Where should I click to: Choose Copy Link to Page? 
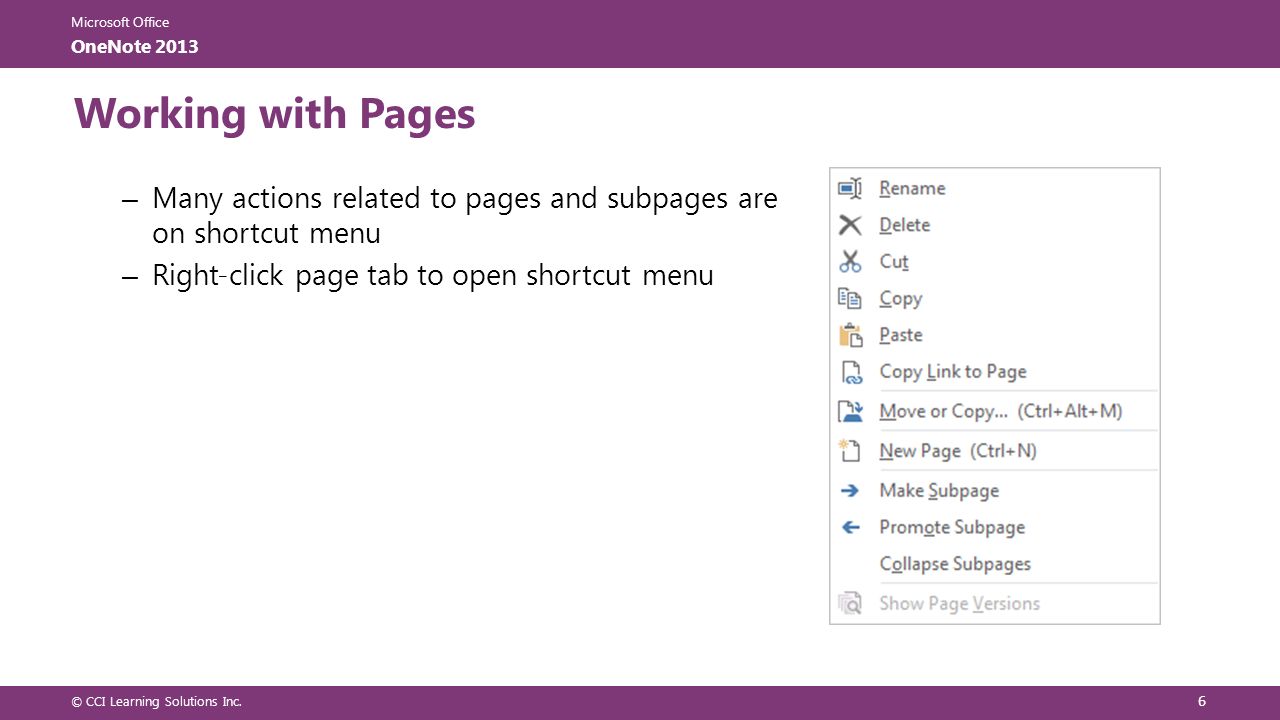pyautogui.click(x=995, y=372)
